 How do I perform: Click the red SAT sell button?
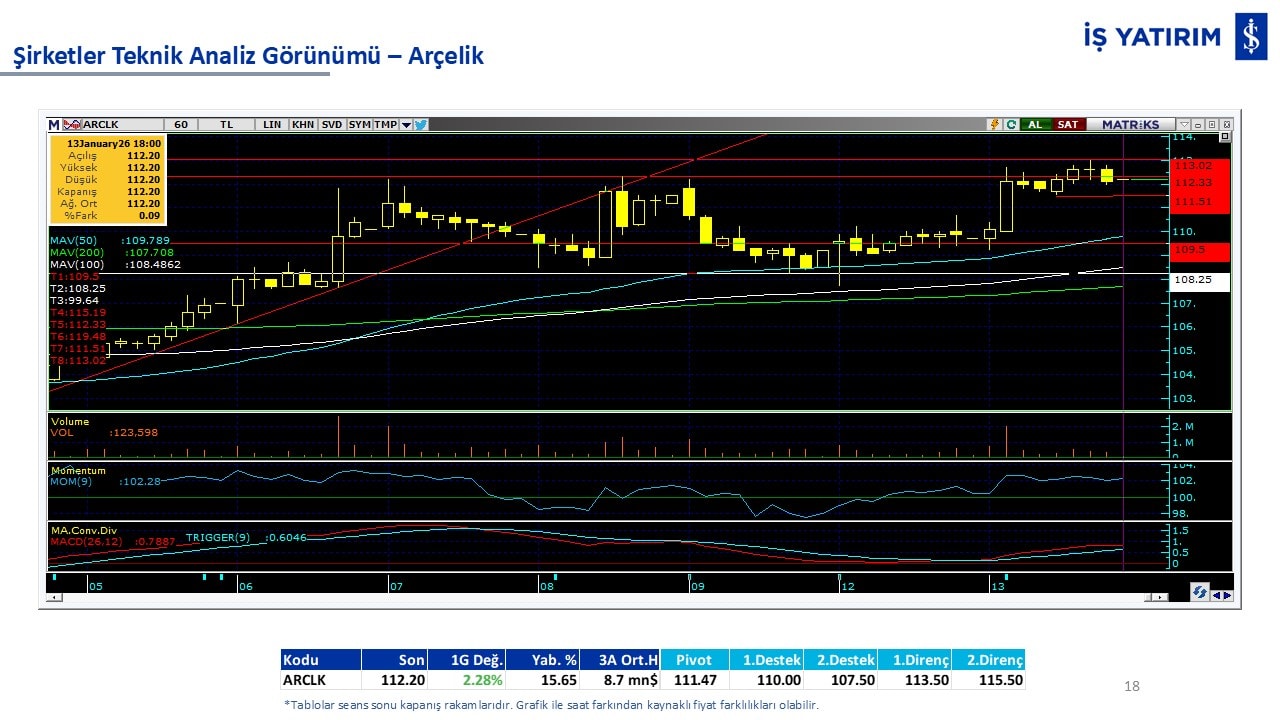point(1068,125)
